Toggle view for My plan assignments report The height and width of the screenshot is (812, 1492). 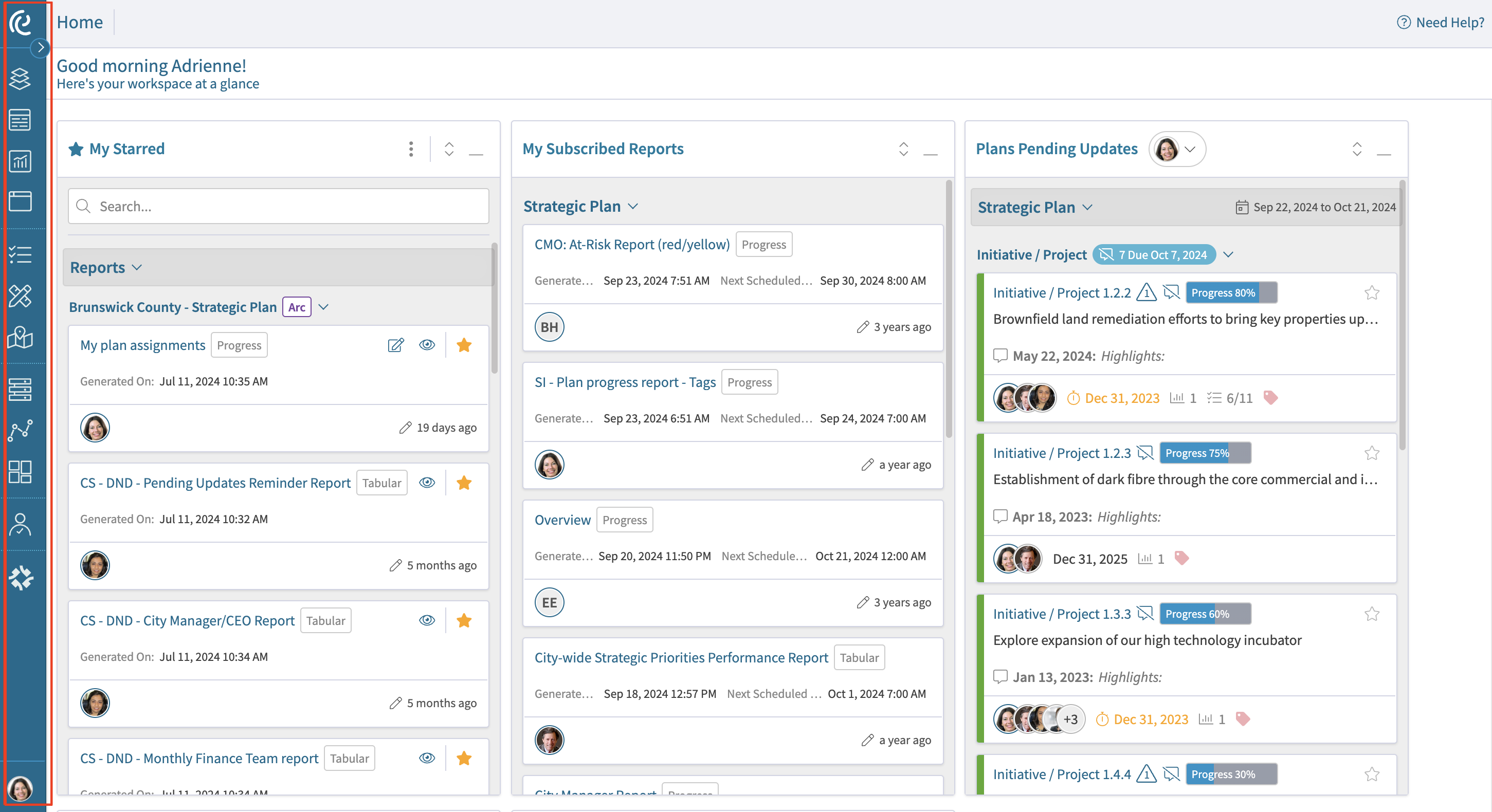coord(427,345)
